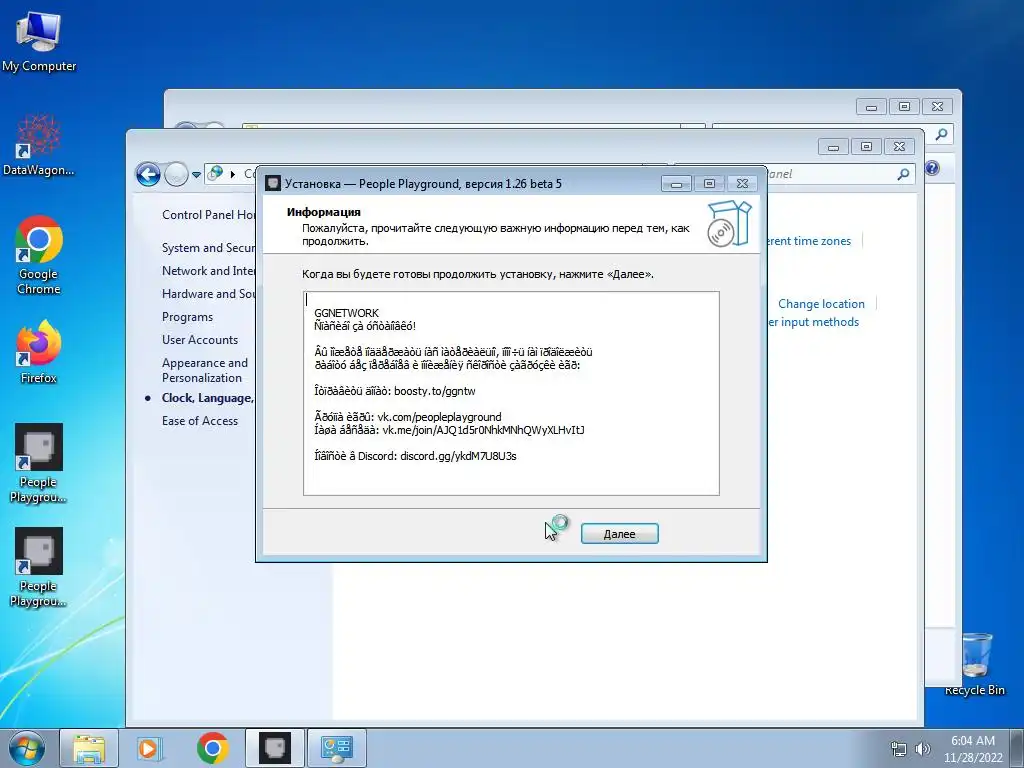Image resolution: width=1024 pixels, height=768 pixels.
Task: Select the Clock, Language category
Action: coord(208,398)
